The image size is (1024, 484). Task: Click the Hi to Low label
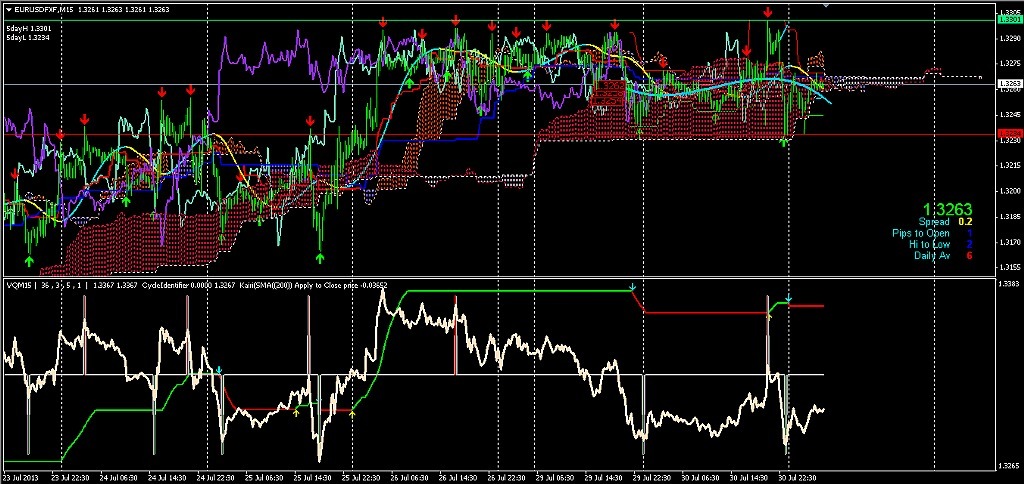pos(930,244)
